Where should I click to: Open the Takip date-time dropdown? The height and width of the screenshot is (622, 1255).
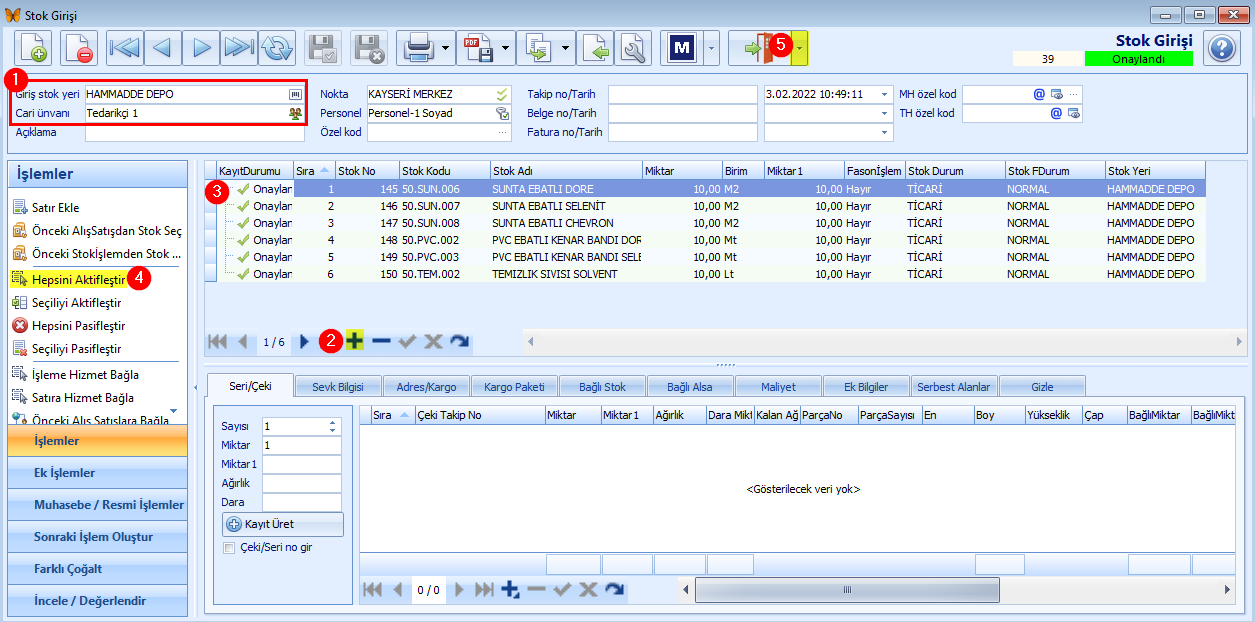(884, 94)
